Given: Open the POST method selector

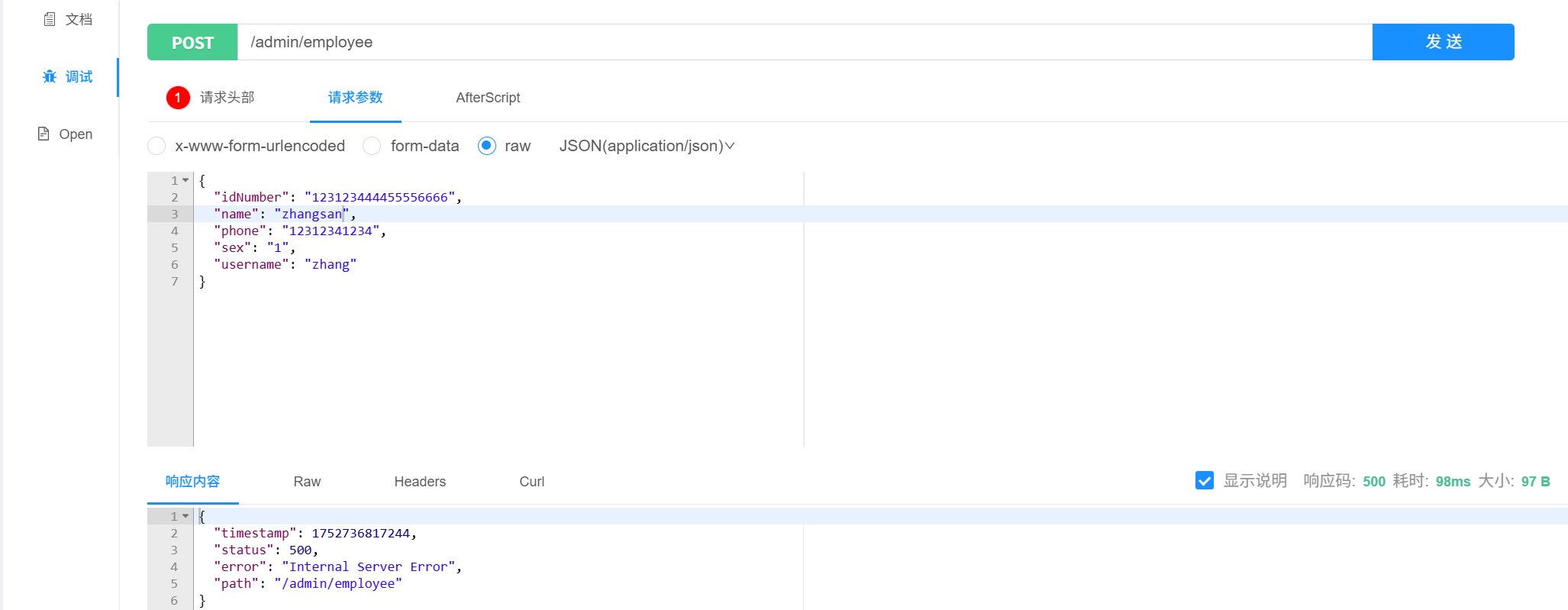Looking at the screenshot, I should [192, 42].
